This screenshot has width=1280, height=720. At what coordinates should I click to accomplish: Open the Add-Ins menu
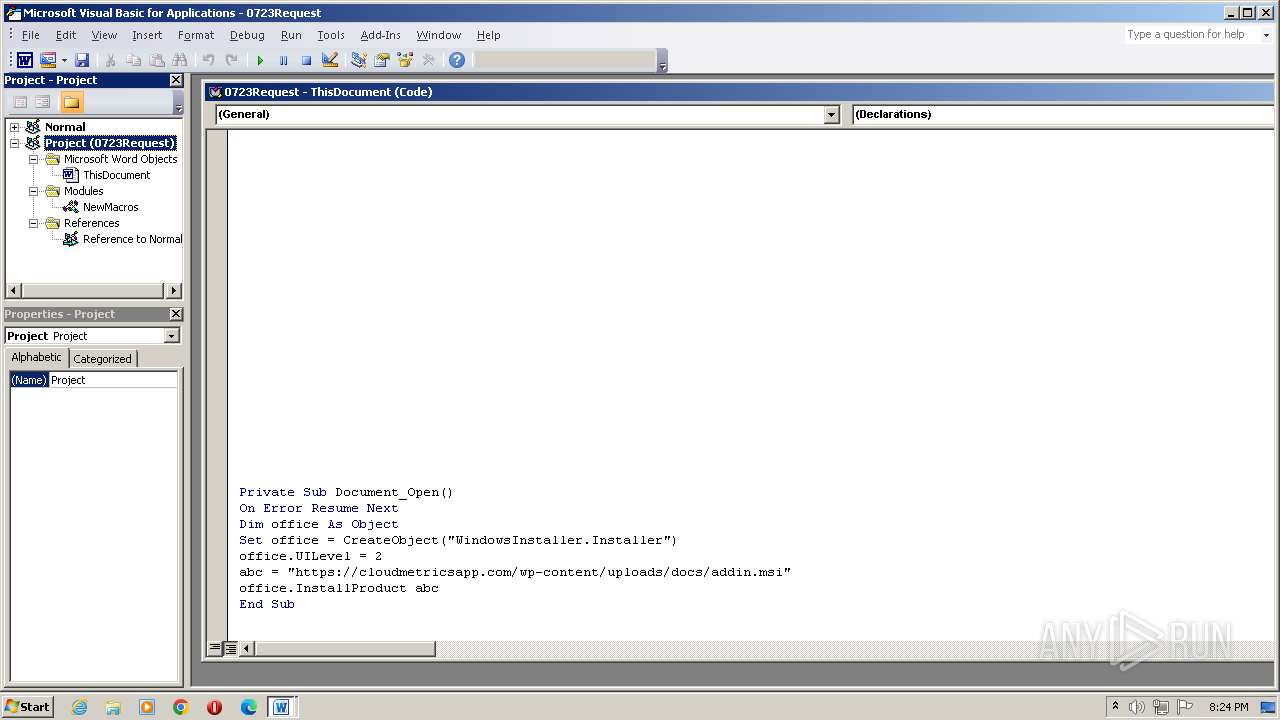tap(380, 35)
